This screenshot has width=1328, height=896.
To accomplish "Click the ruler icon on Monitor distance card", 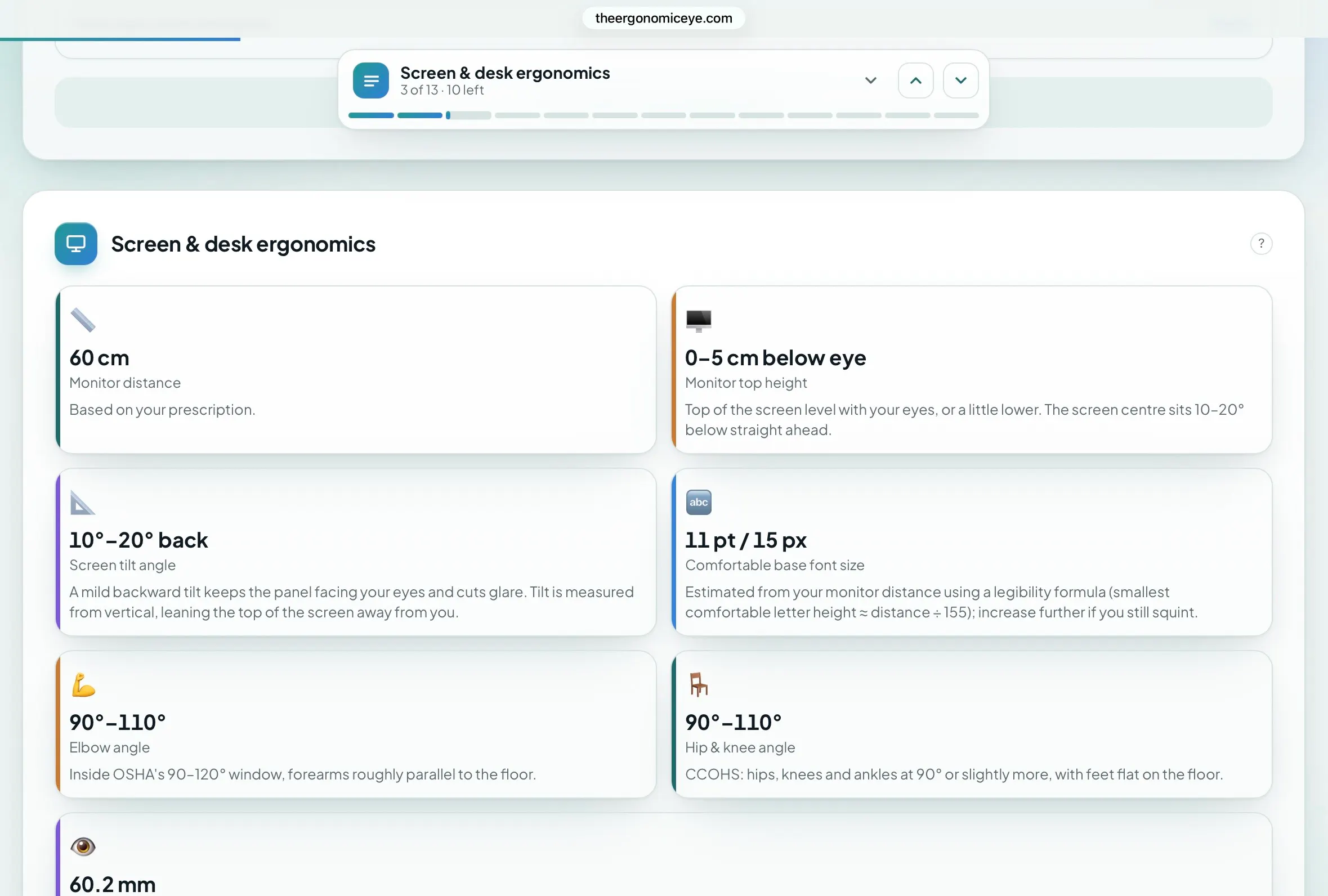I will [x=83, y=320].
